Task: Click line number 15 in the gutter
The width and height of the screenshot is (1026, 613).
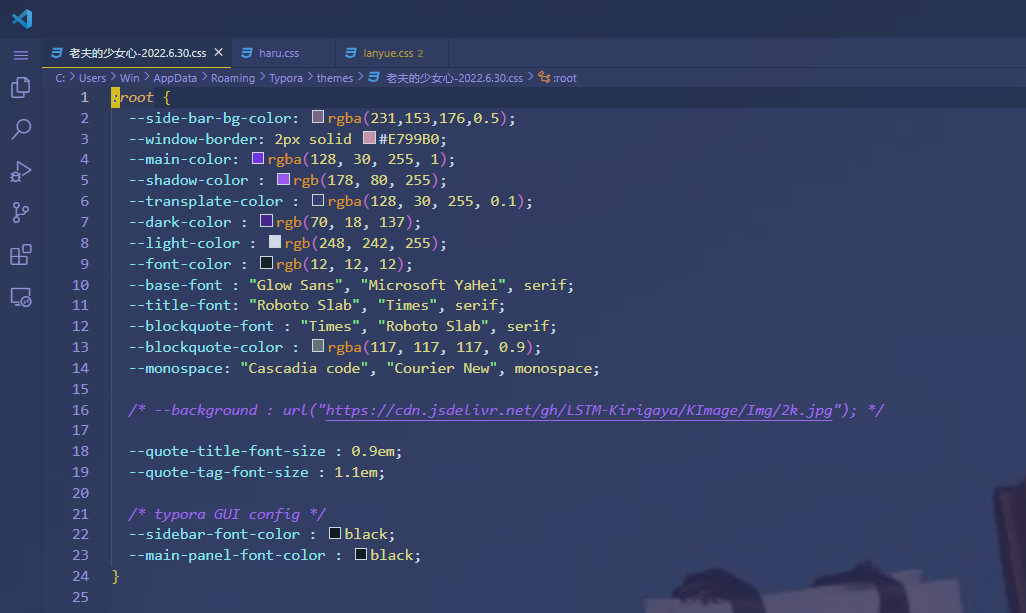Action: coord(80,389)
